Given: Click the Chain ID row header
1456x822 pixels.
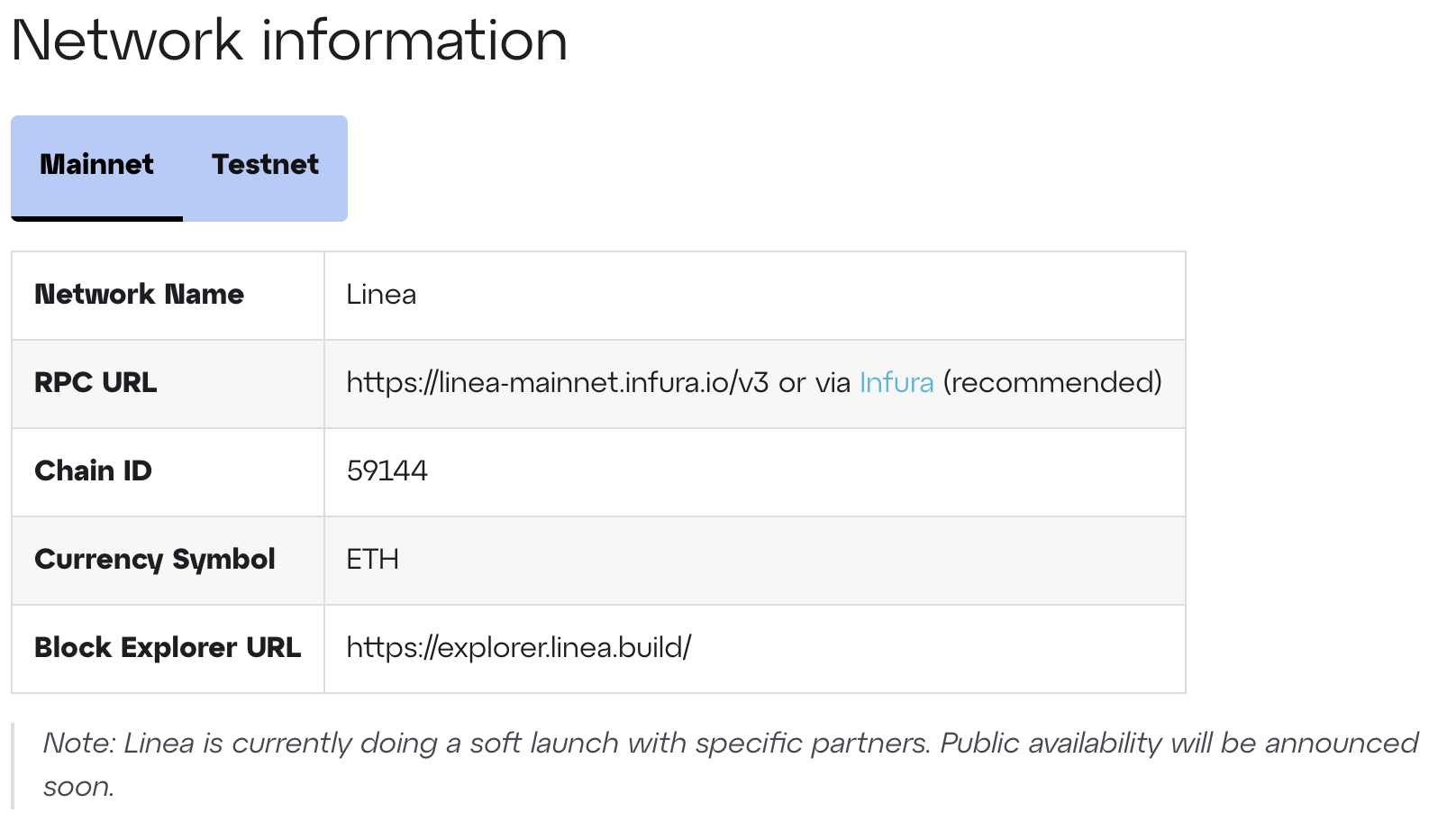Looking at the screenshot, I should [93, 470].
